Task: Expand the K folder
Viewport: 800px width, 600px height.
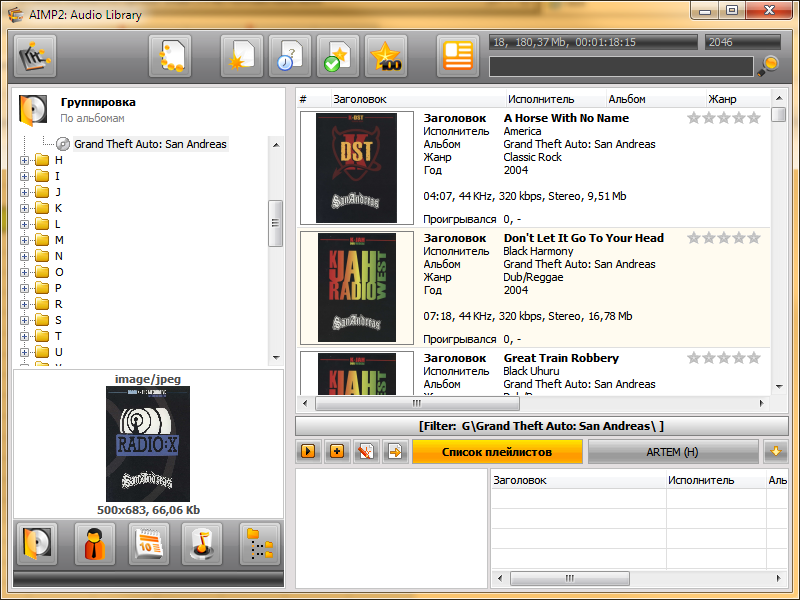Action: pos(24,208)
